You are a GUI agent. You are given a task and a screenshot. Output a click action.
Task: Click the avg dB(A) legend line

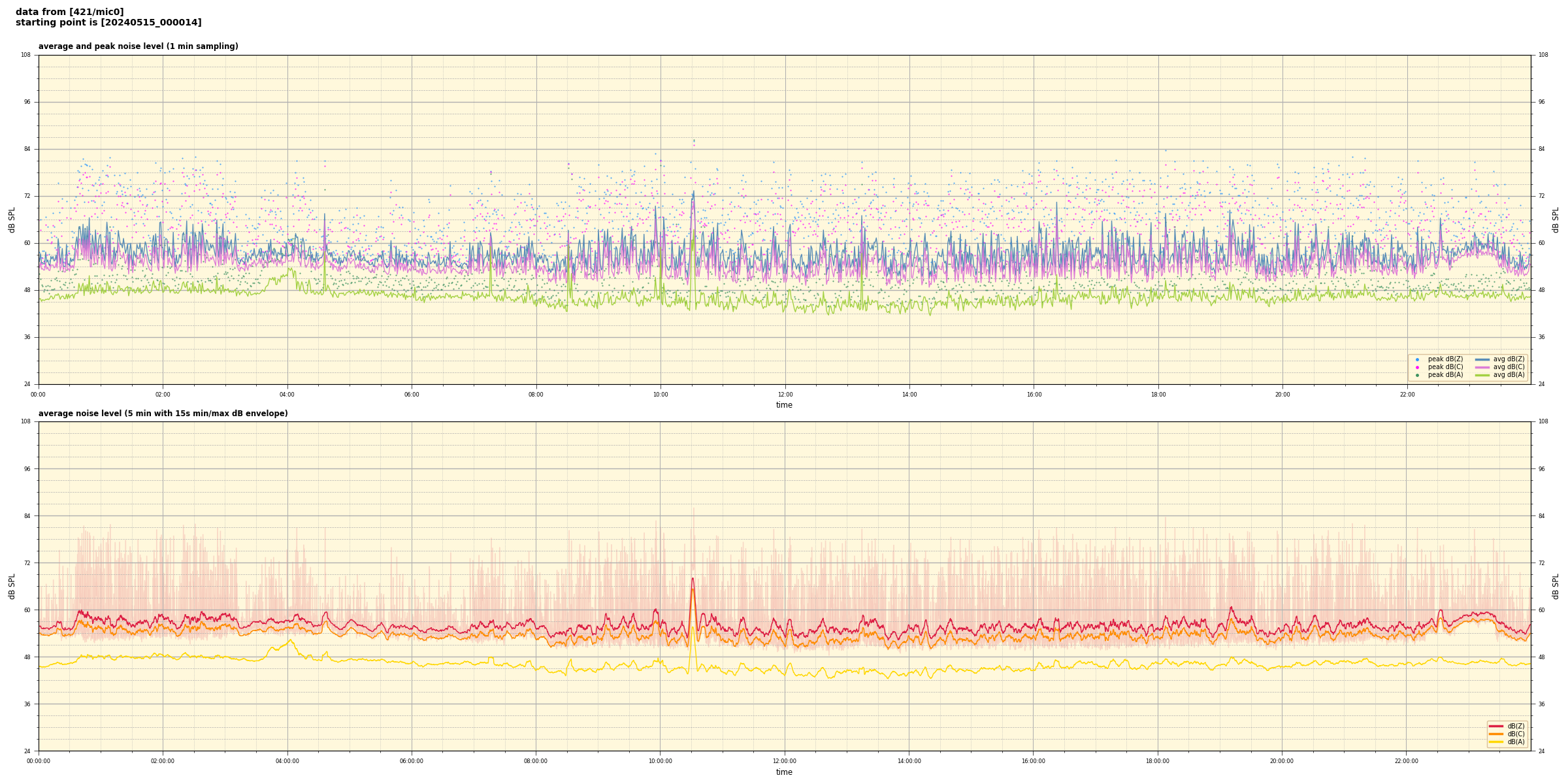coord(1482,375)
